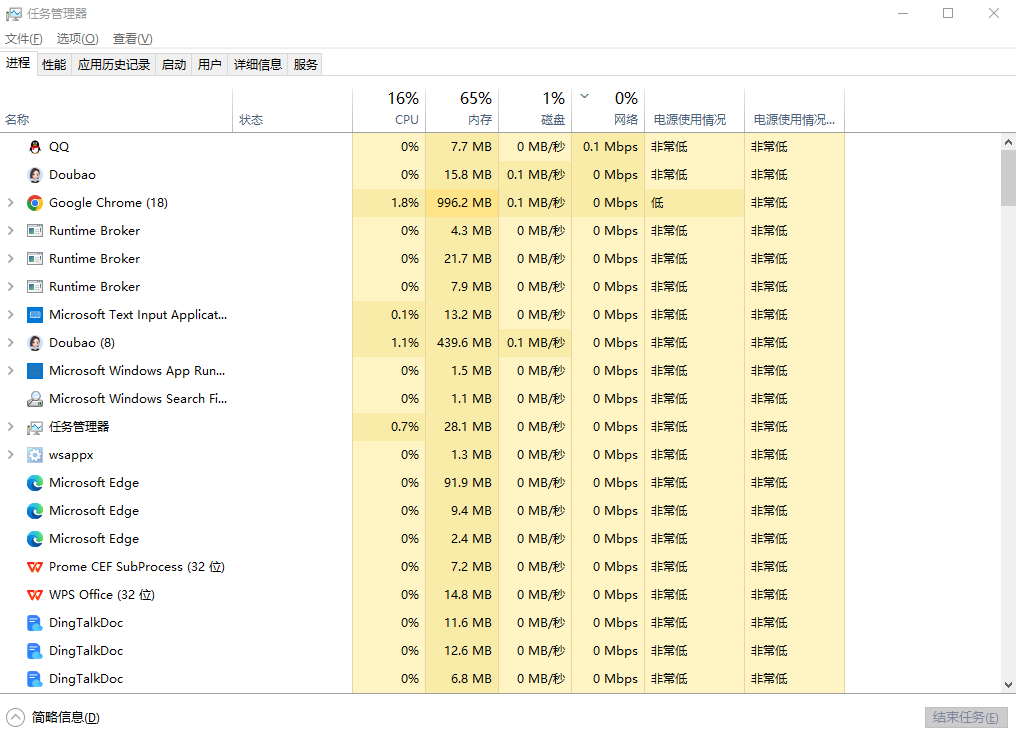This screenshot has width=1016, height=738.
Task: Sort by the 16% CPU column header
Action: [389, 110]
